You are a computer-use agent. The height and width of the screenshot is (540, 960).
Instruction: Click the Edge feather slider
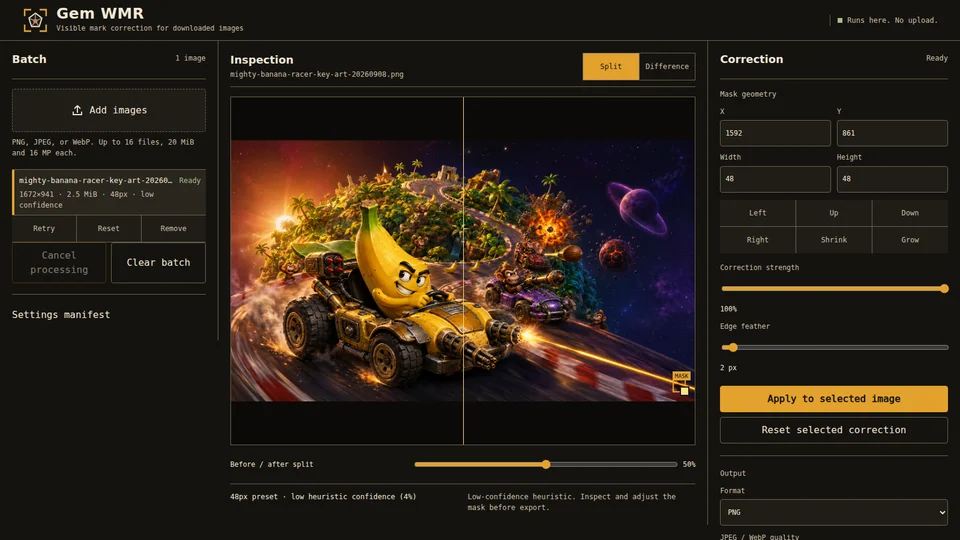click(834, 347)
